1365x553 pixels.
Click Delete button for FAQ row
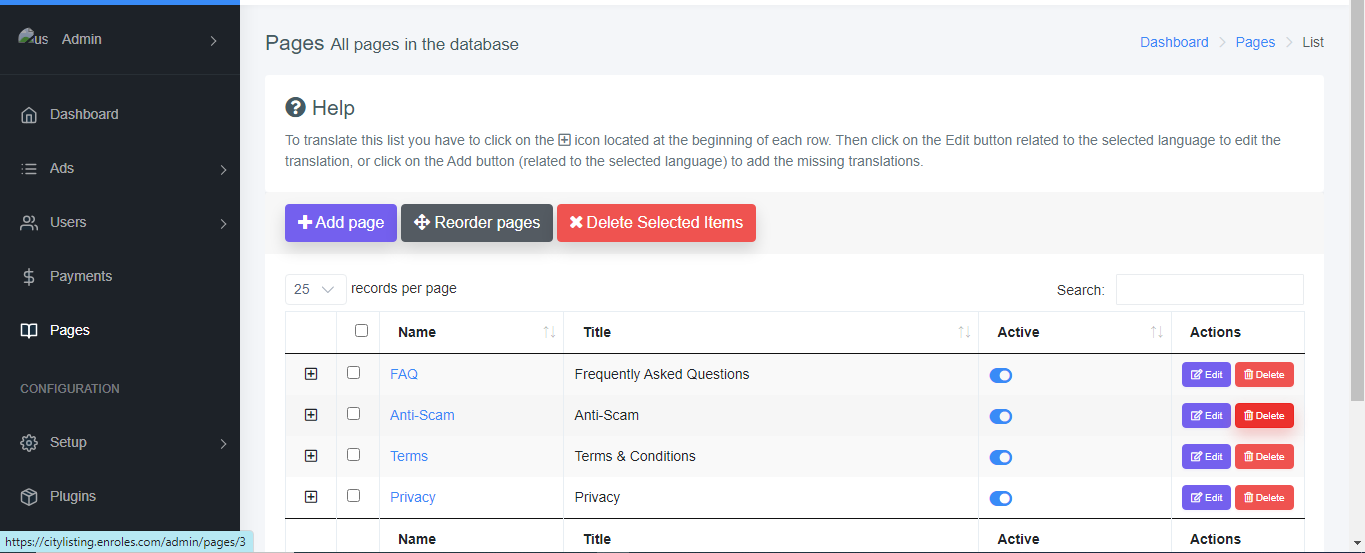tap(1264, 375)
